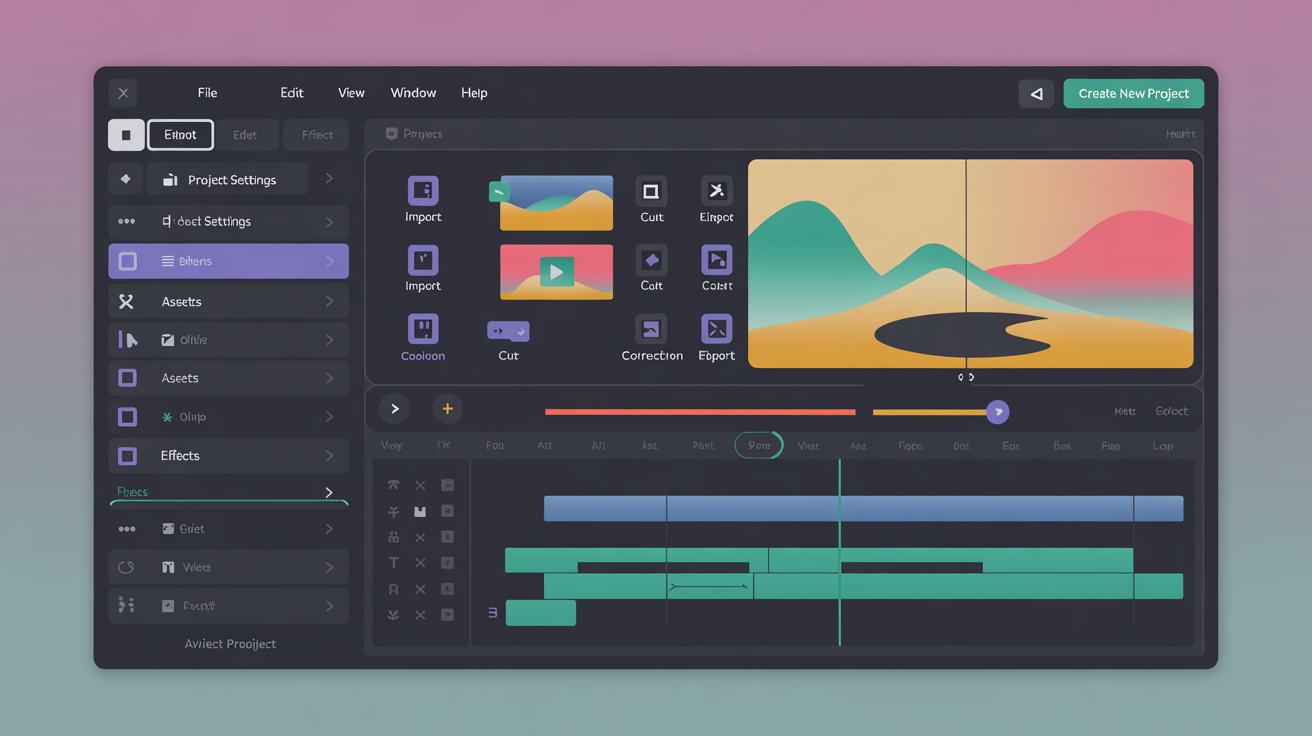
Task: Select the blue clip on the timeline
Action: [x=863, y=508]
